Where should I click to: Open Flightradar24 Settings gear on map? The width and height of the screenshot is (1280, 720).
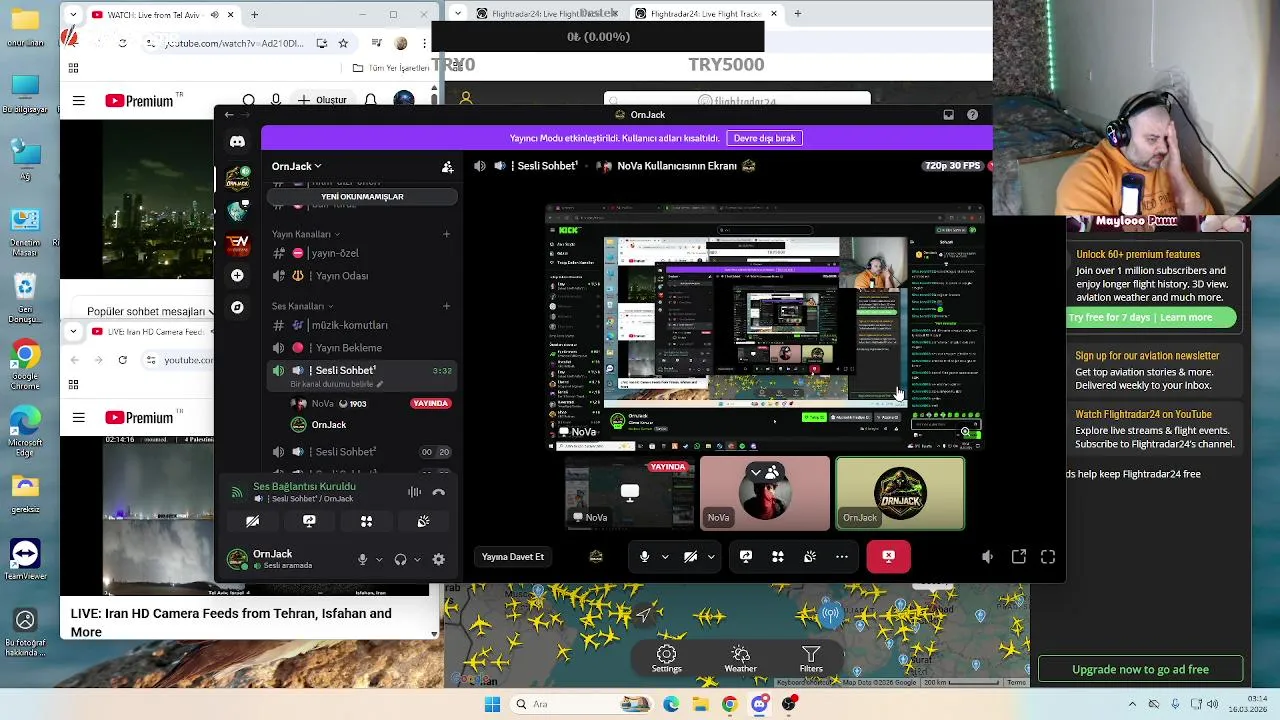pos(666,658)
